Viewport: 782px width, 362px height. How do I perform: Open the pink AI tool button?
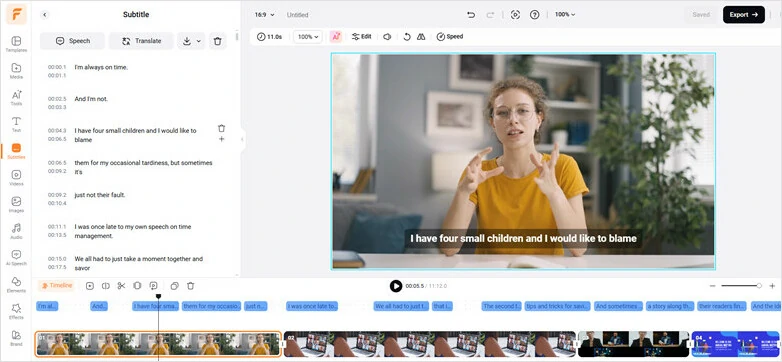coord(336,37)
